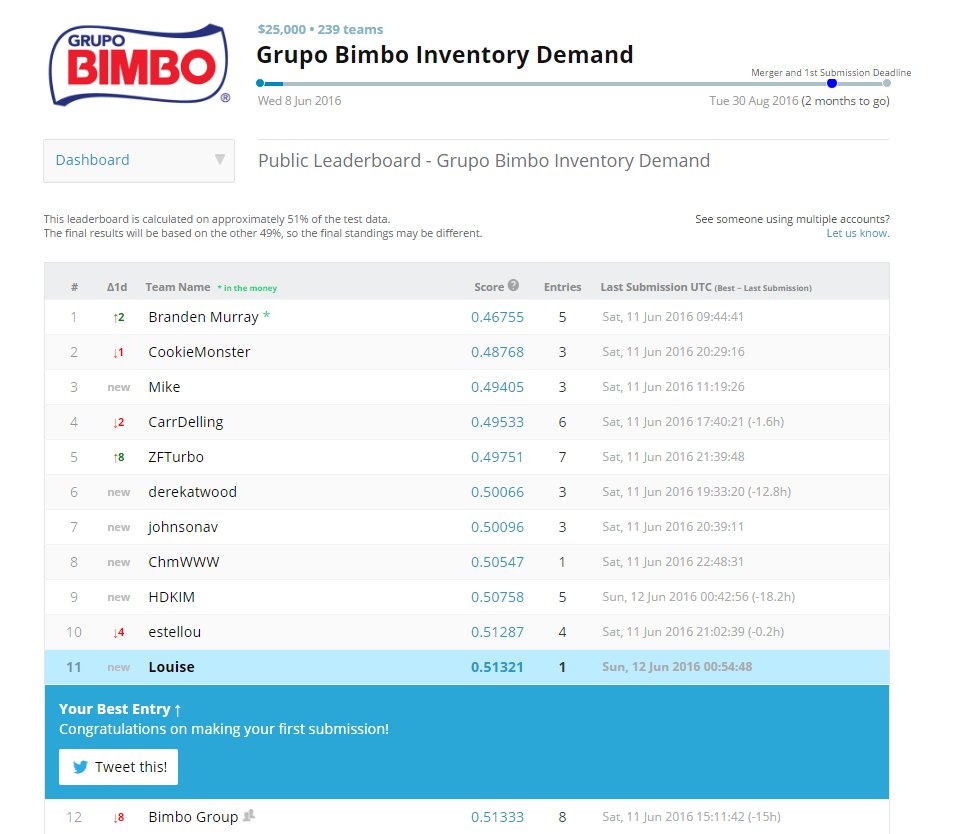This screenshot has width=953, height=834.
Task: Click score 0.46755
Action: [x=497, y=317]
